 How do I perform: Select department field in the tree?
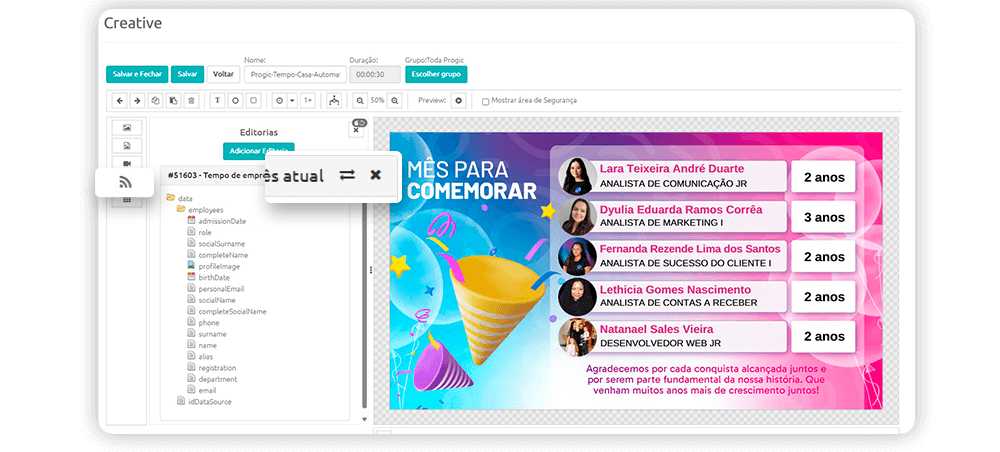217,379
